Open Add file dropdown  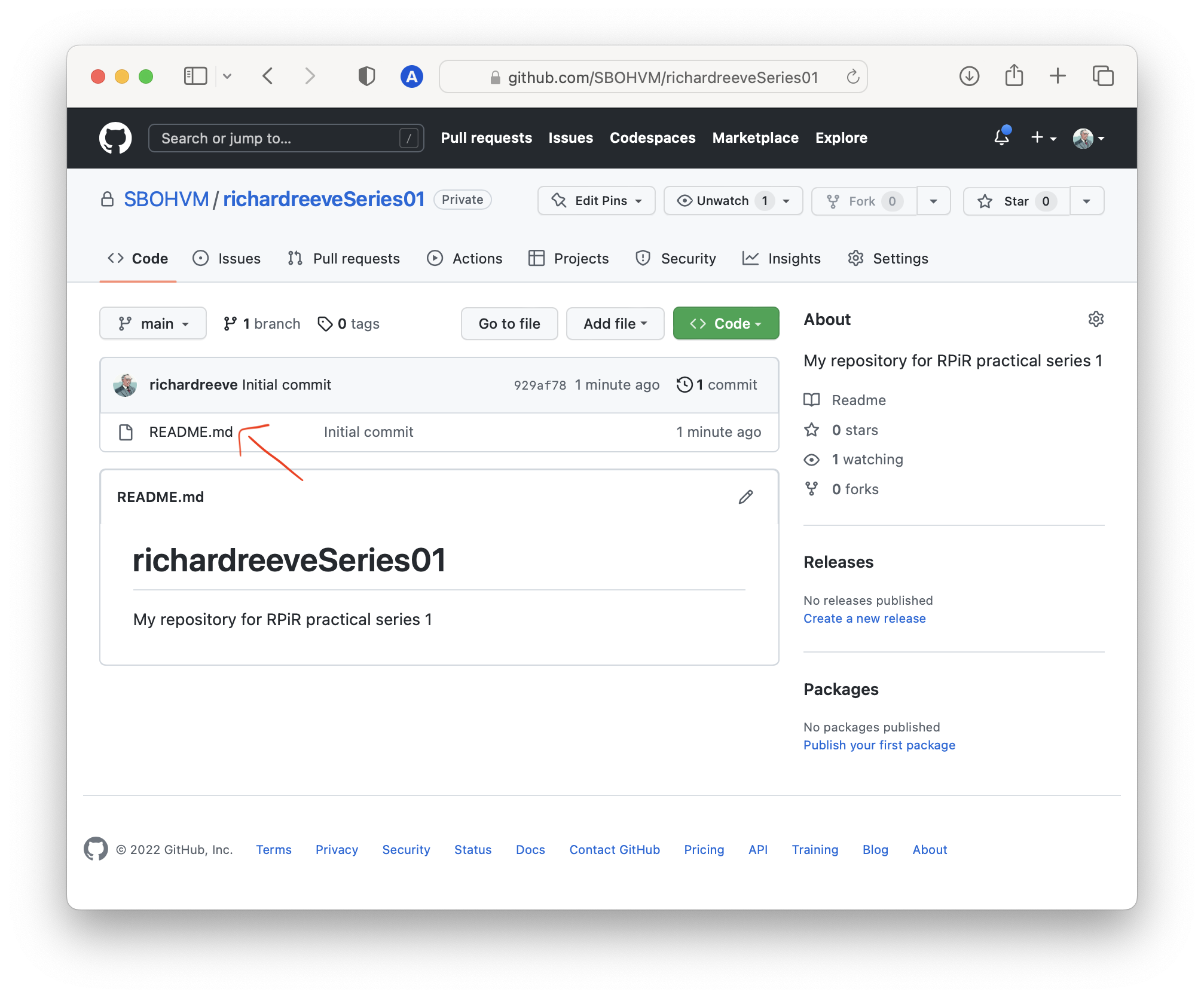(x=615, y=323)
